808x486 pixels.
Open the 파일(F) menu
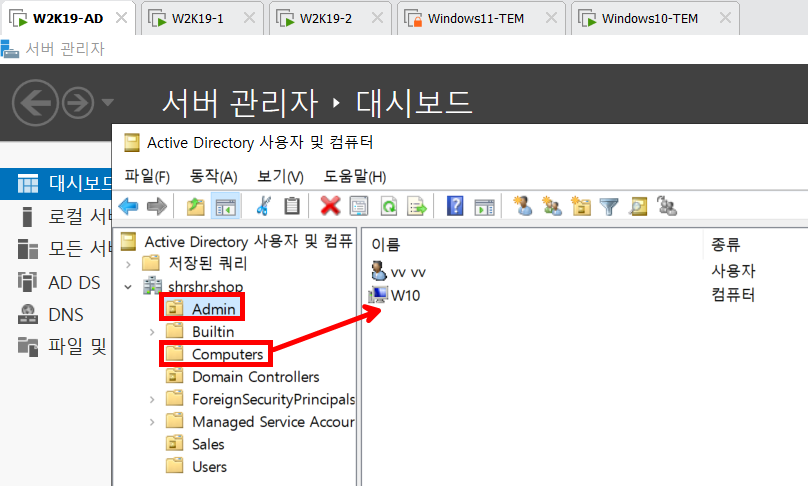[147, 176]
